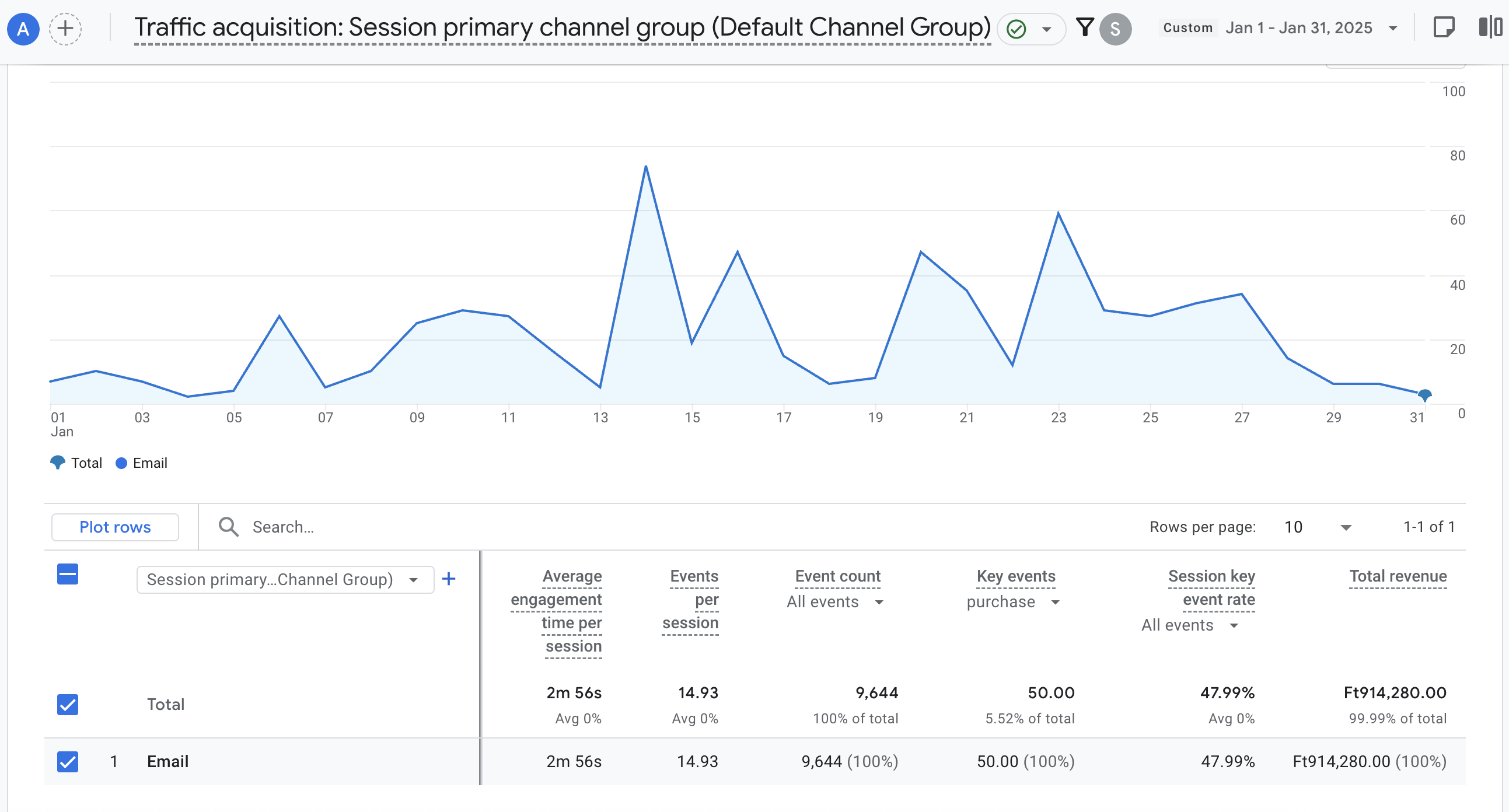Click the search magnifier icon

[x=229, y=527]
